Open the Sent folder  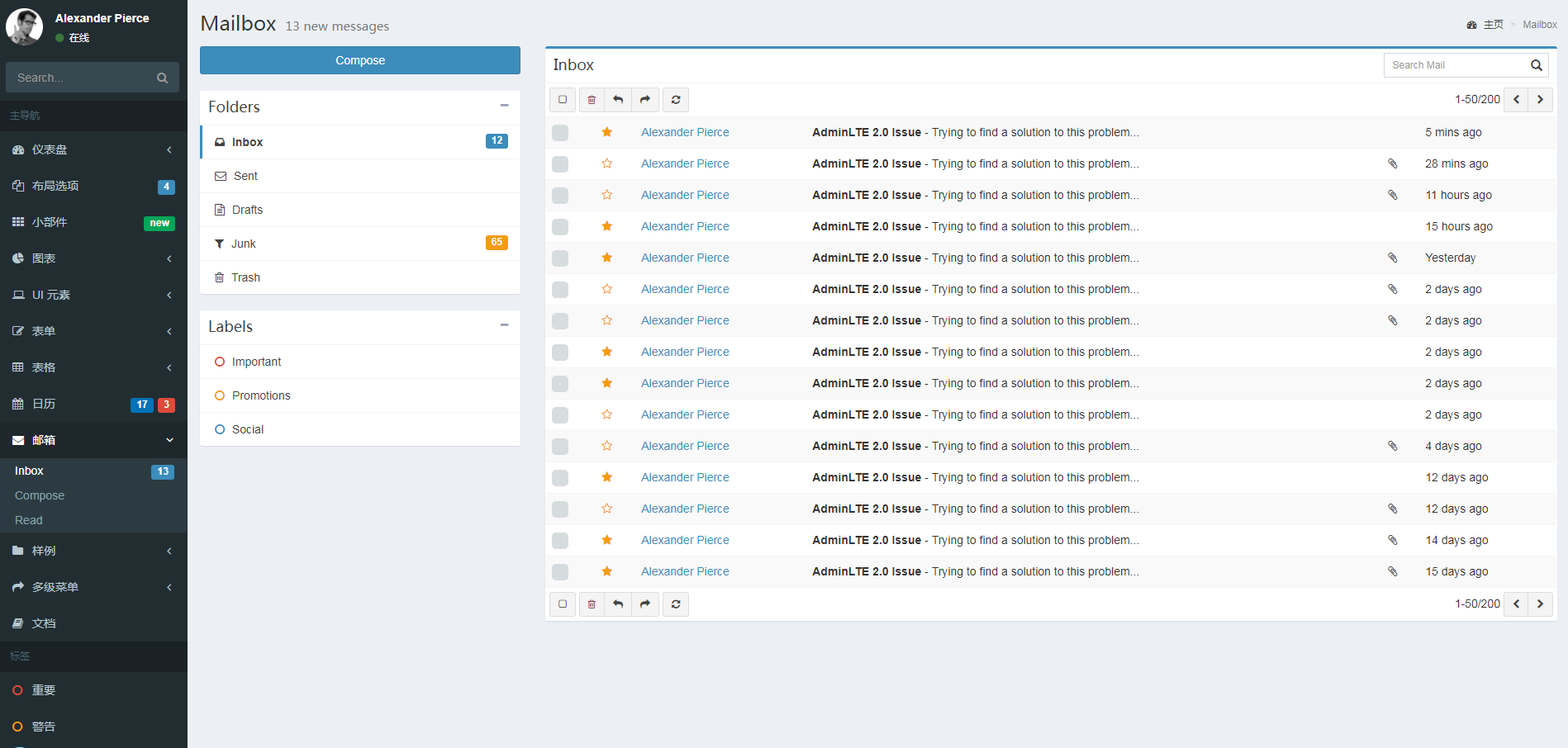pos(245,176)
